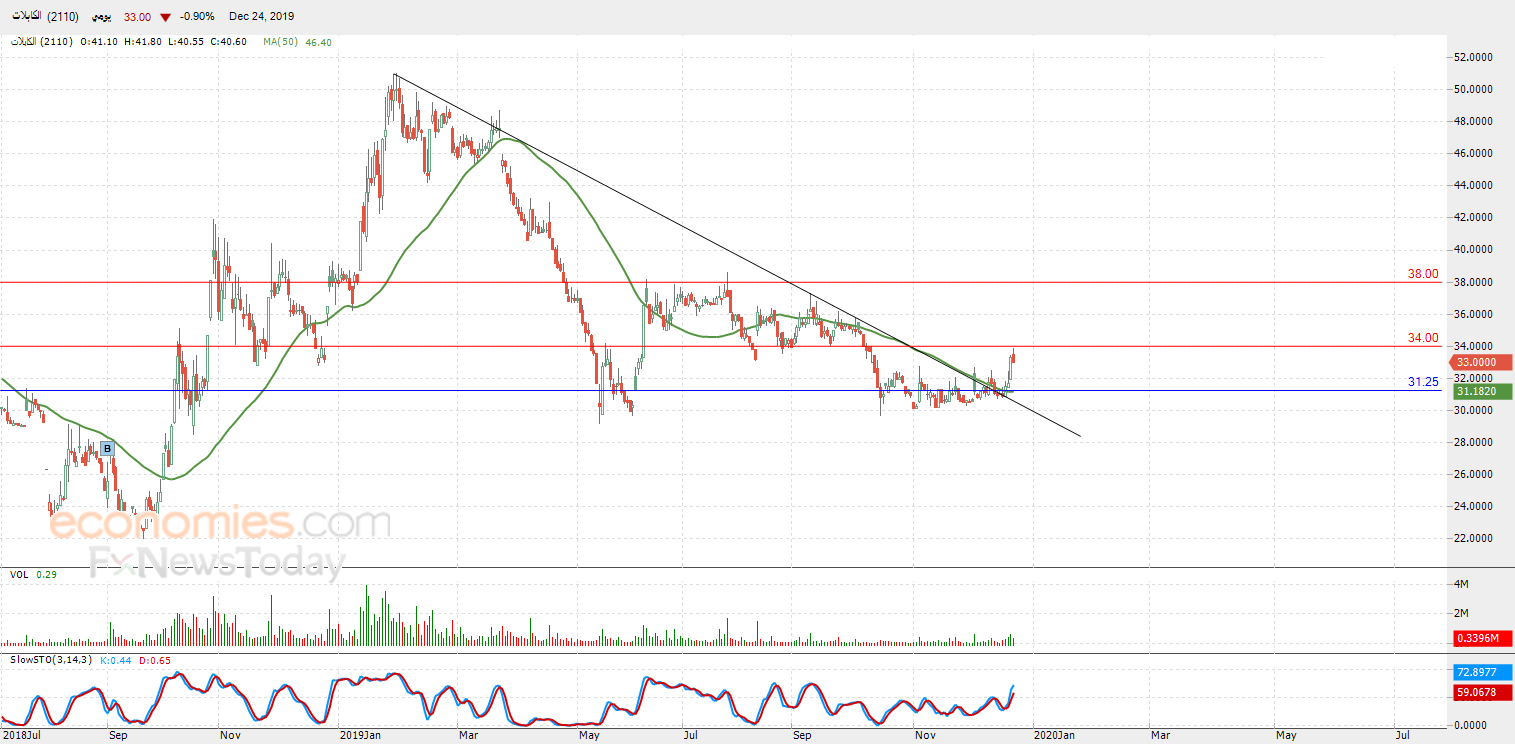Click the 38.00 resistance line label
The width and height of the screenshot is (1515, 744).
(x=1423, y=274)
